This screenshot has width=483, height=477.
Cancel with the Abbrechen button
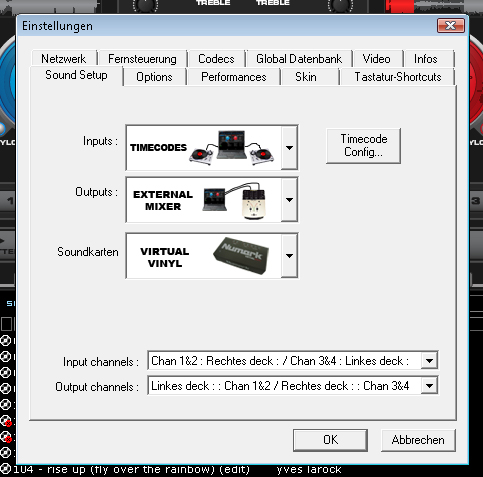click(418, 440)
